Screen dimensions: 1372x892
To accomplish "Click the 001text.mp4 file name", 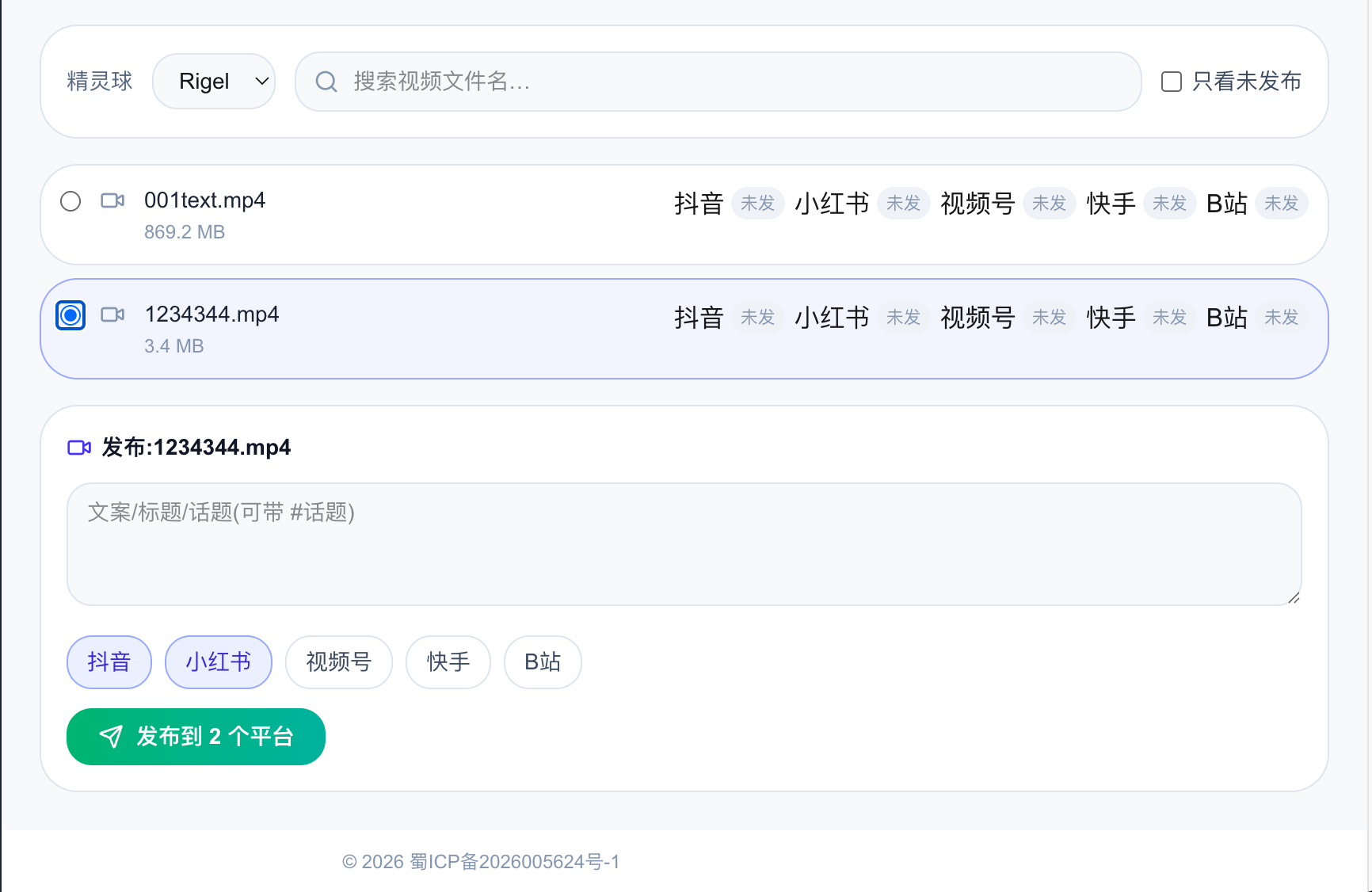I will point(204,200).
